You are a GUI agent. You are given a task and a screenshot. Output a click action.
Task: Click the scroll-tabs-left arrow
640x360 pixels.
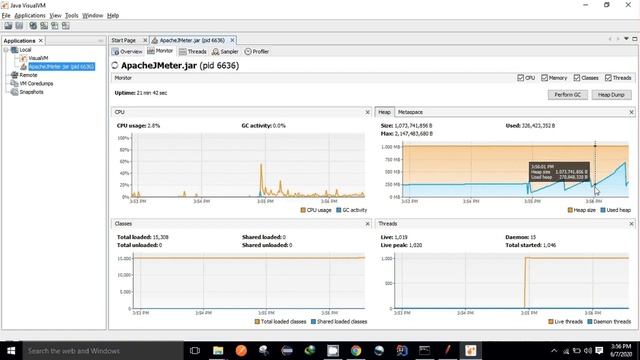pos(610,39)
